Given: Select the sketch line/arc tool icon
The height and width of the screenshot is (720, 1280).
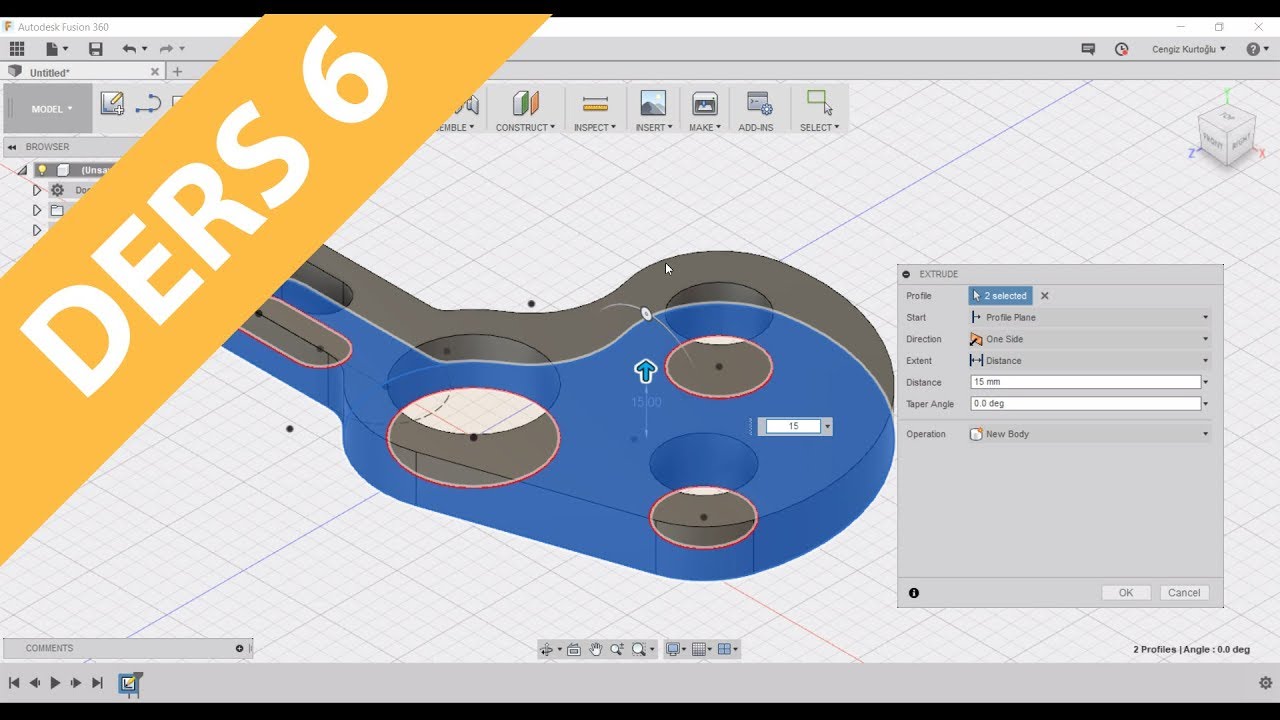Looking at the screenshot, I should pos(148,103).
